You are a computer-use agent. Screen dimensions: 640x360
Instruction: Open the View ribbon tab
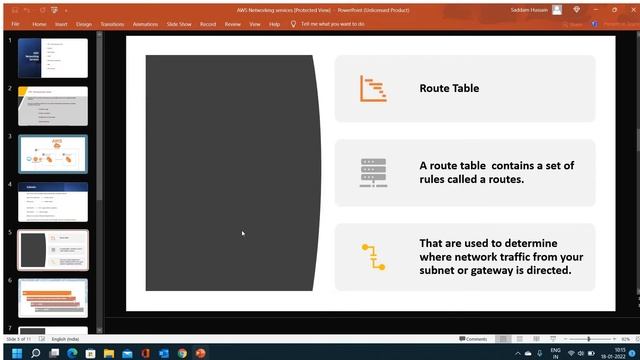(x=255, y=24)
